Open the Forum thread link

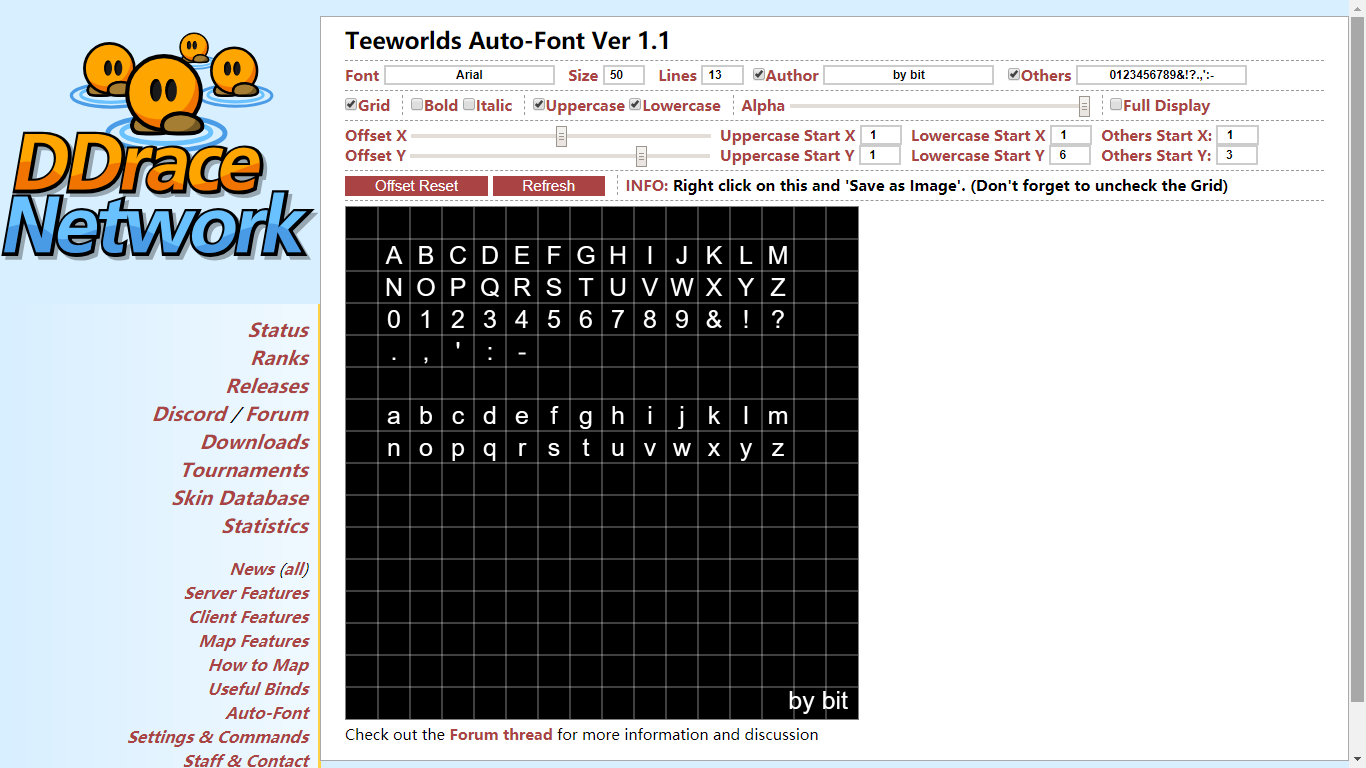500,735
